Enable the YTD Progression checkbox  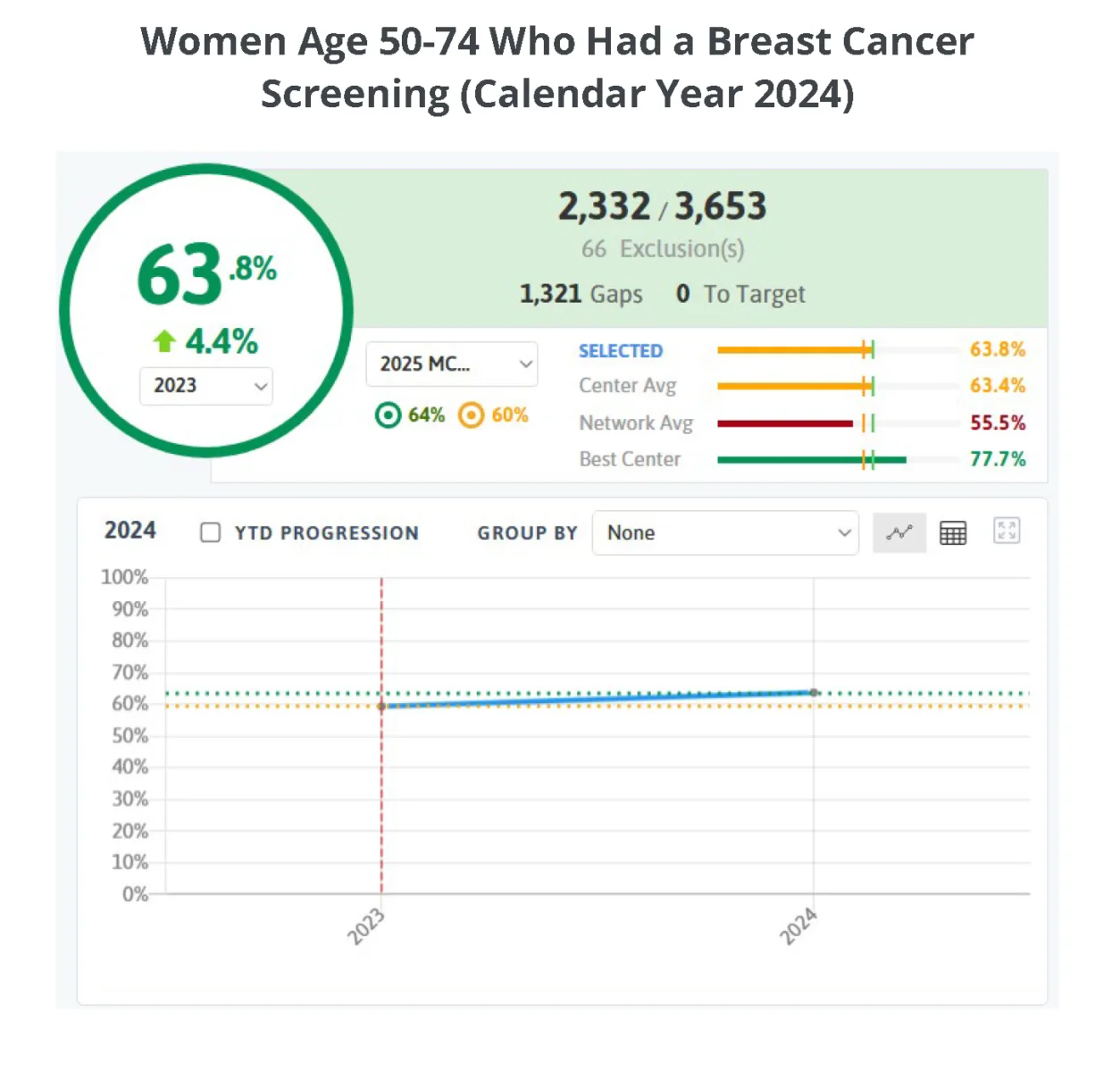coord(211,532)
